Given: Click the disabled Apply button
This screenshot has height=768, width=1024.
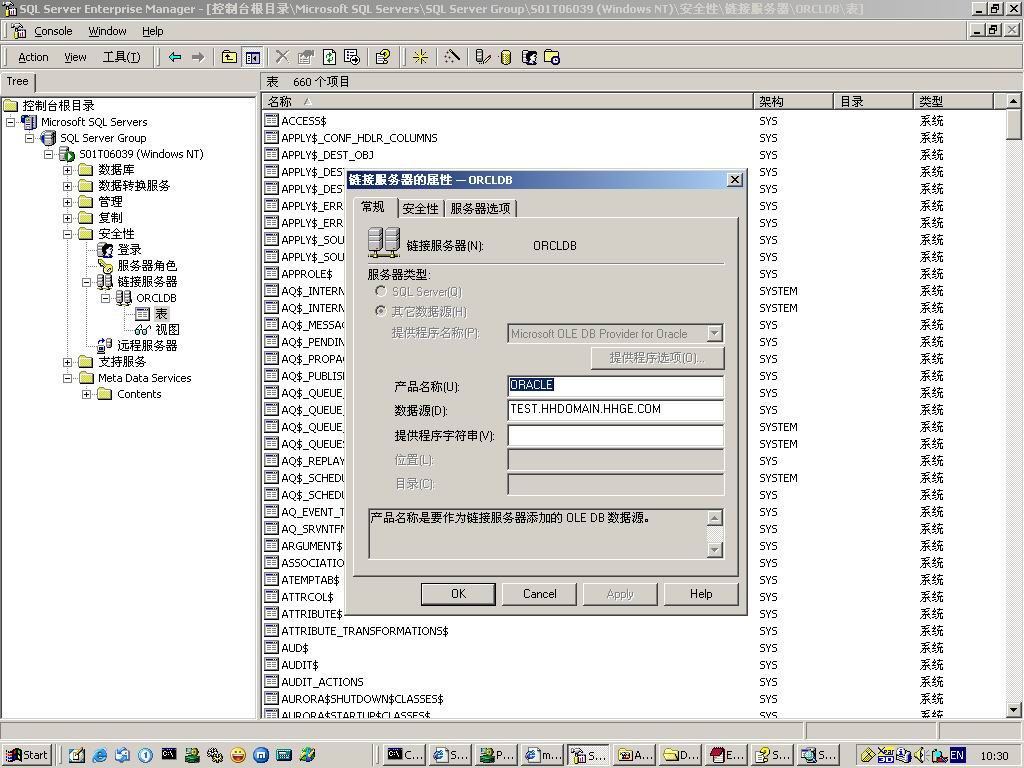Looking at the screenshot, I should [620, 594].
